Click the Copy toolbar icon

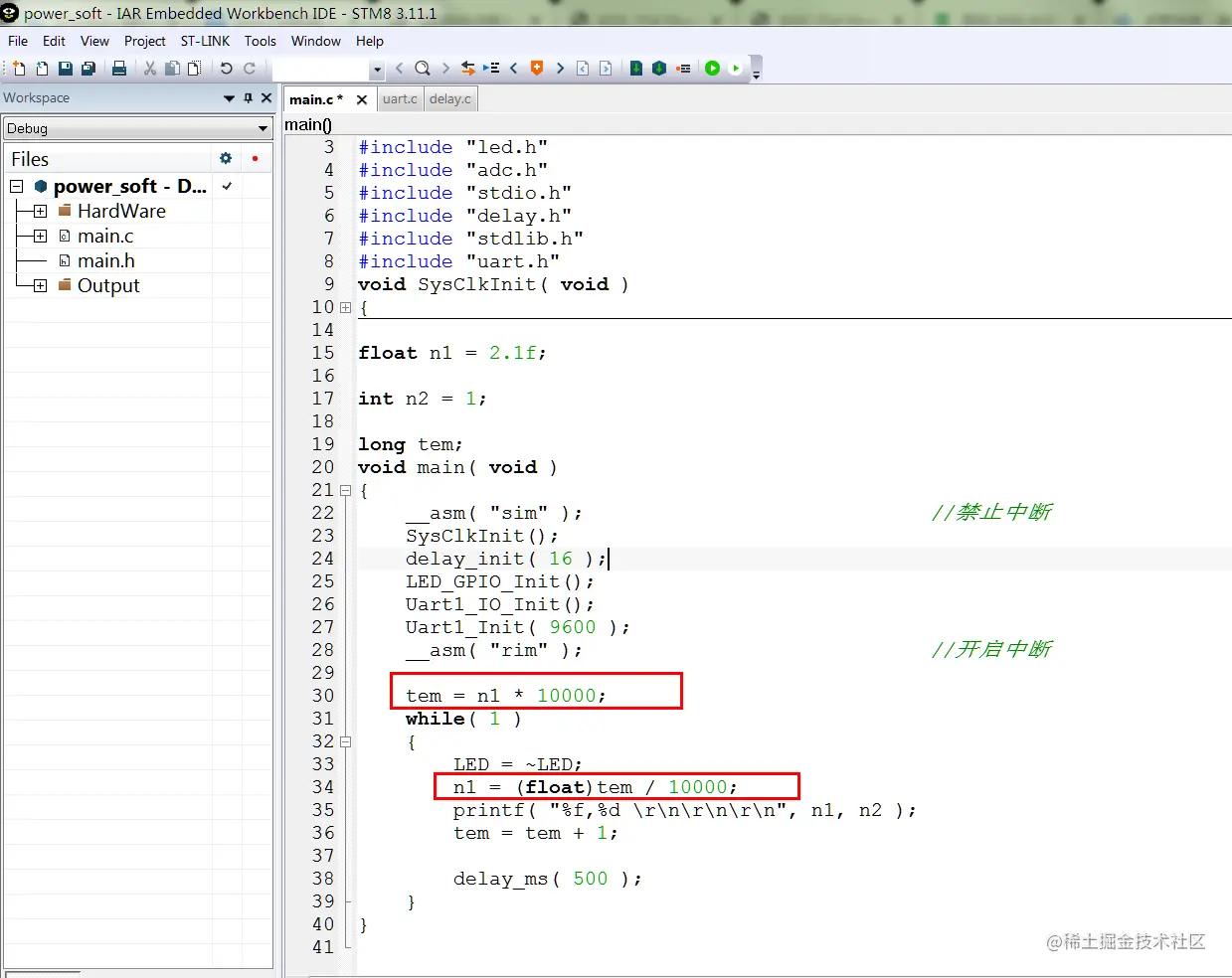pyautogui.click(x=172, y=69)
